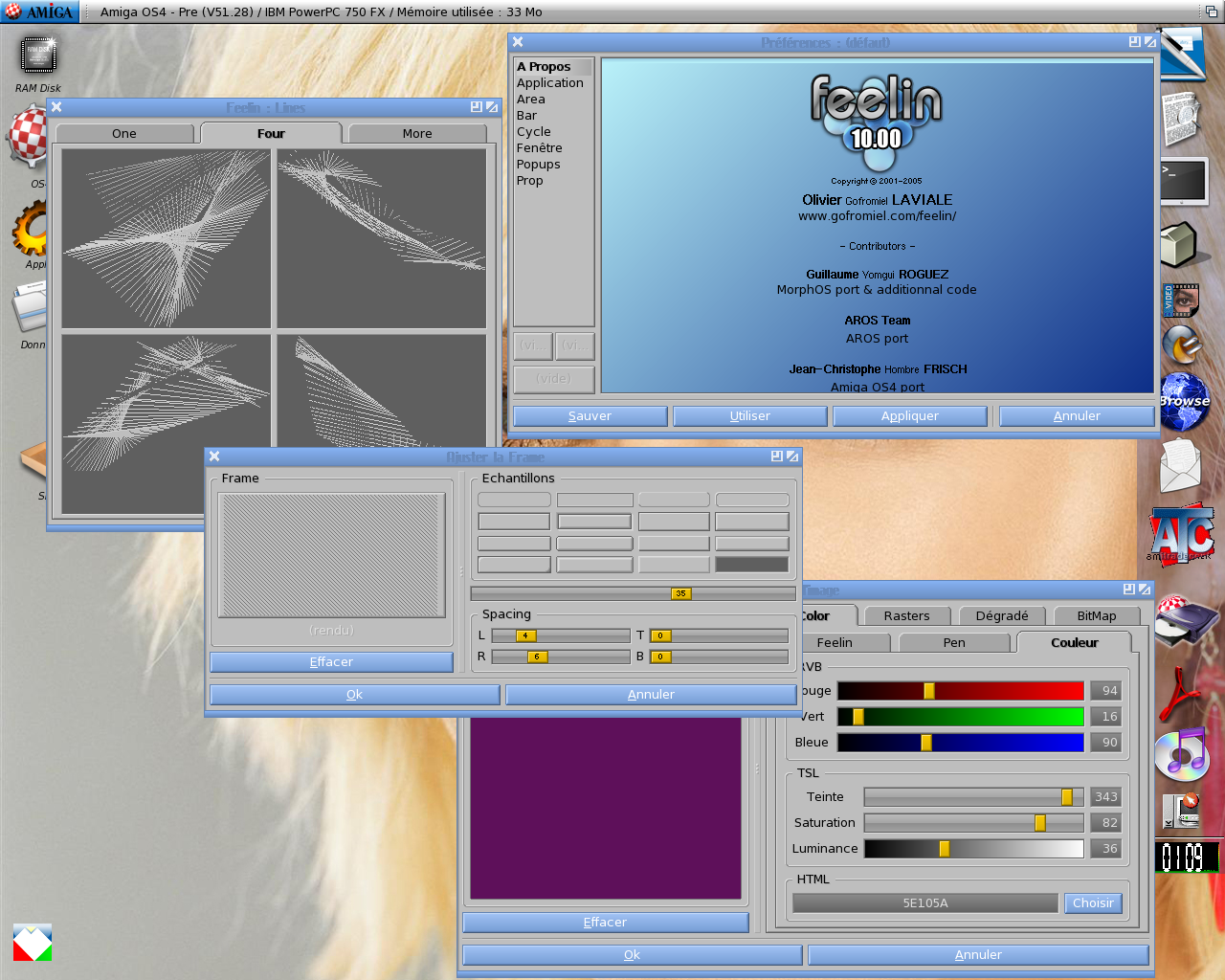Open the terminal shell dock icon
This screenshot has width=1225, height=980.
tap(1184, 181)
